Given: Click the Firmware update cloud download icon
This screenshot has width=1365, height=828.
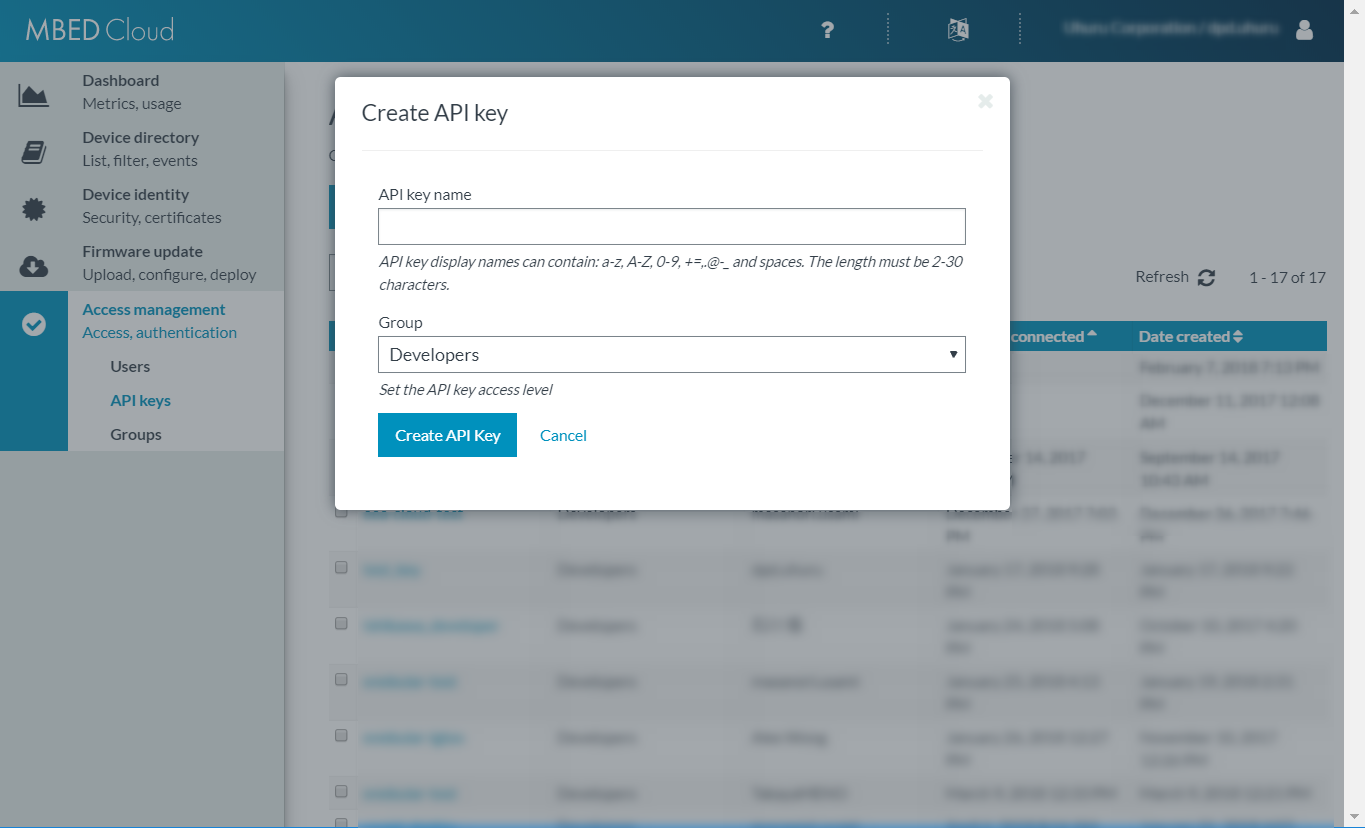Looking at the screenshot, I should [33, 266].
